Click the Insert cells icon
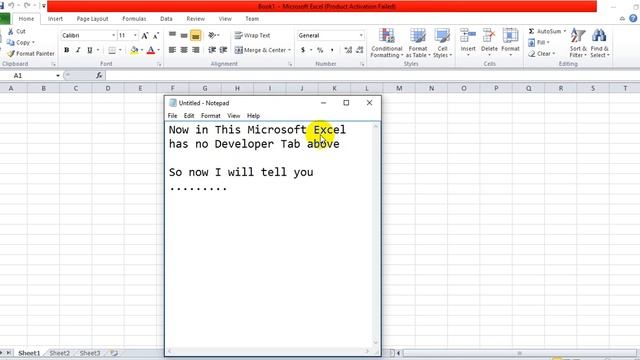Viewport: 640px width, 360px height. (468, 36)
